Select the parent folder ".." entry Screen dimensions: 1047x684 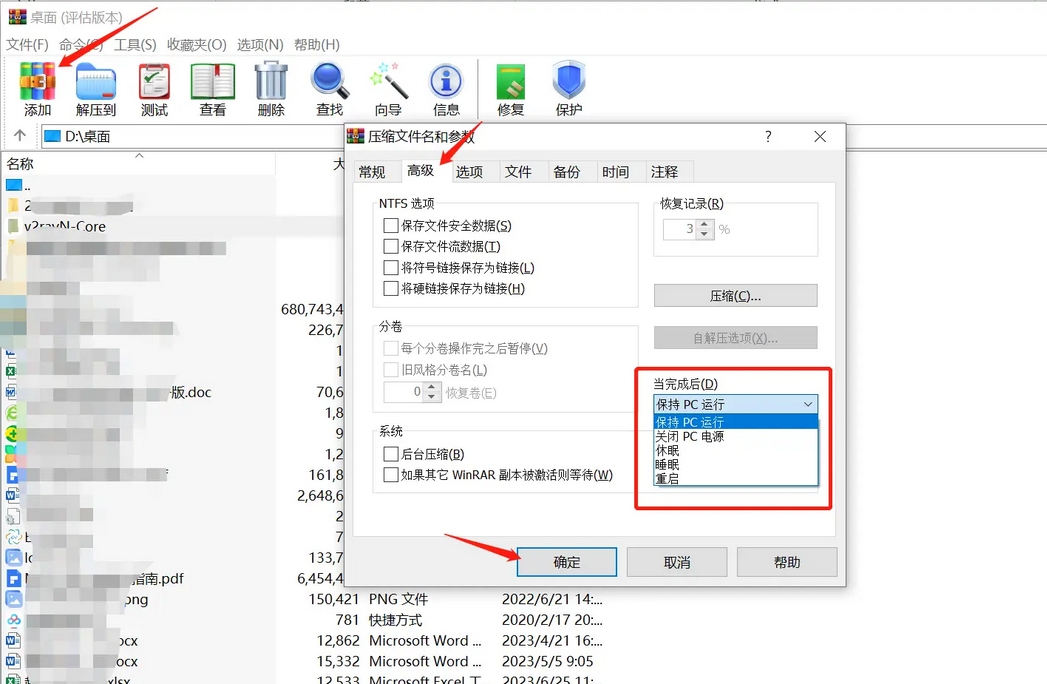pos(19,186)
